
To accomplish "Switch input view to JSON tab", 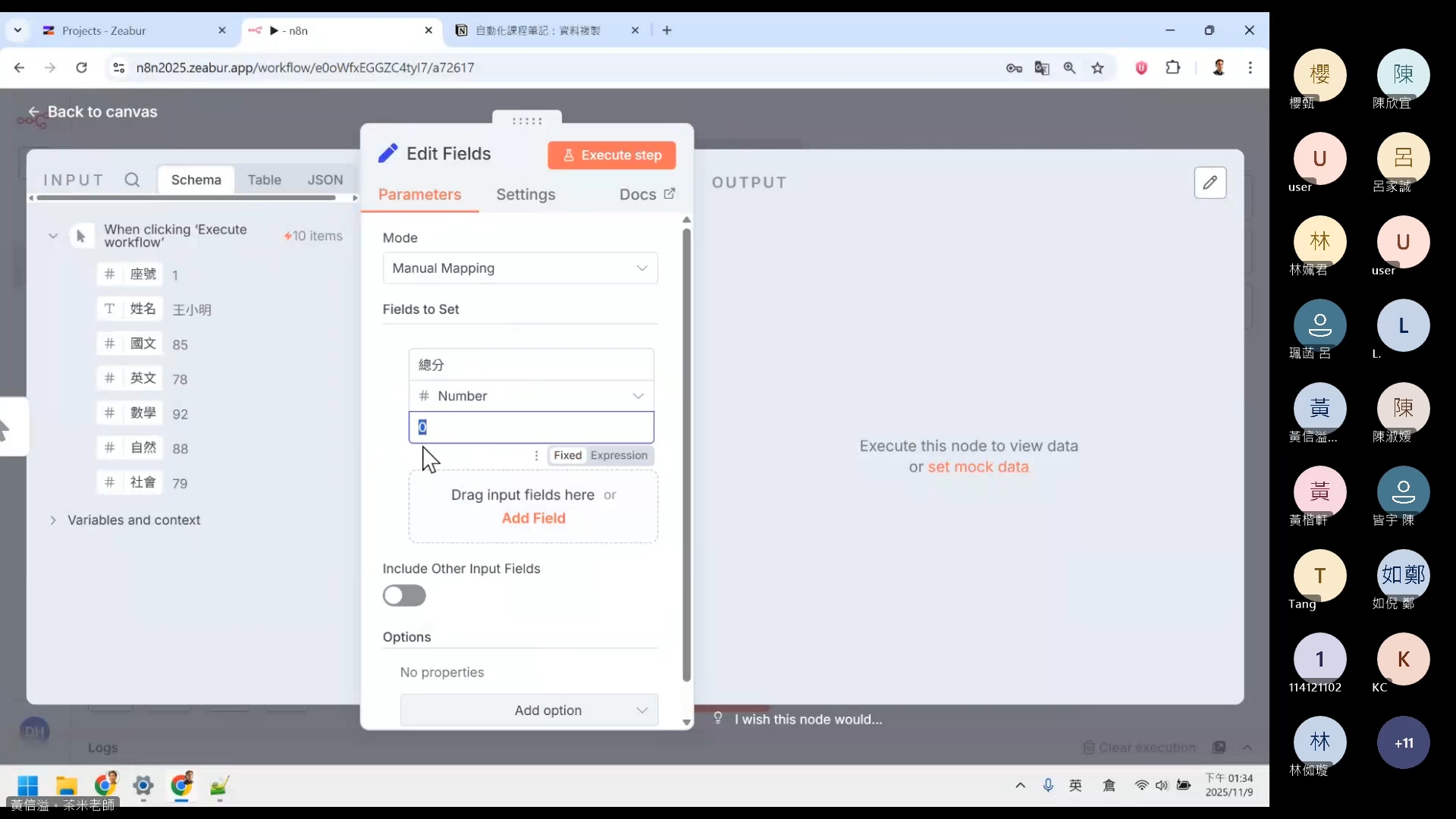I will click(325, 180).
